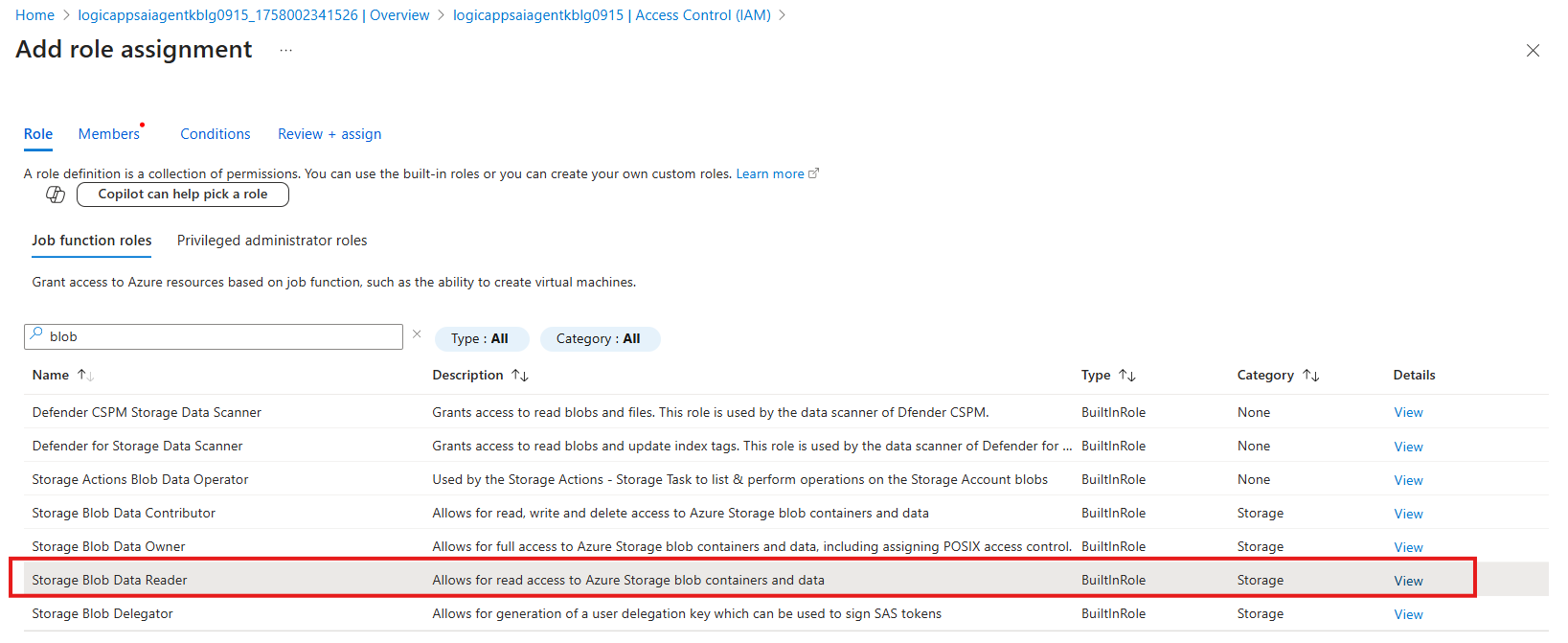Image resolution: width=1568 pixels, height=643 pixels.
Task: Click in the blob search field
Action: click(x=220, y=337)
